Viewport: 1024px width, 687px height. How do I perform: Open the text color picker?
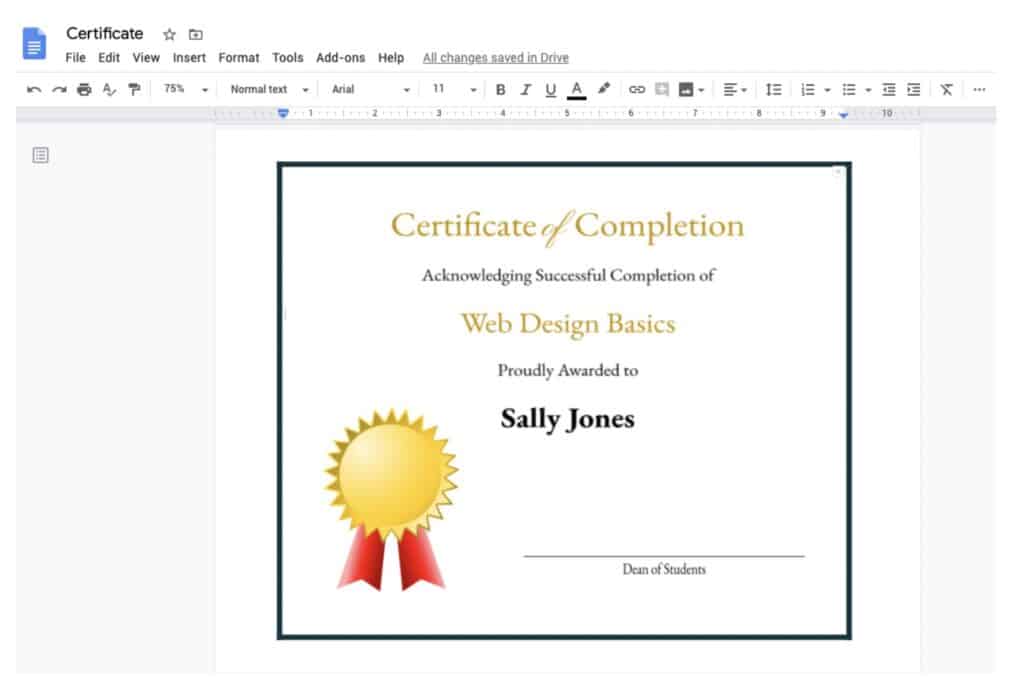click(x=576, y=89)
